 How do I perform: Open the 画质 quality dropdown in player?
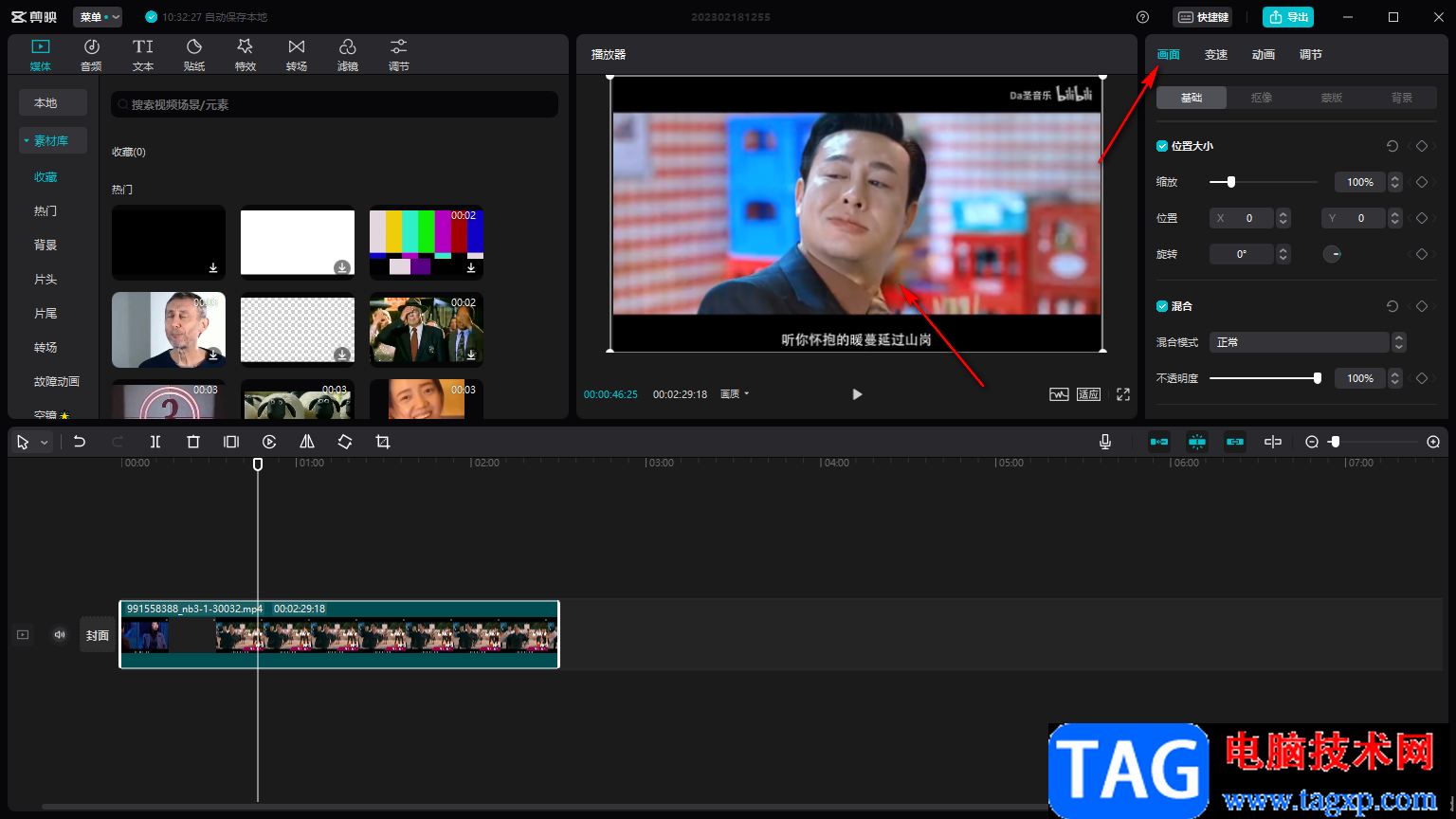coord(735,394)
